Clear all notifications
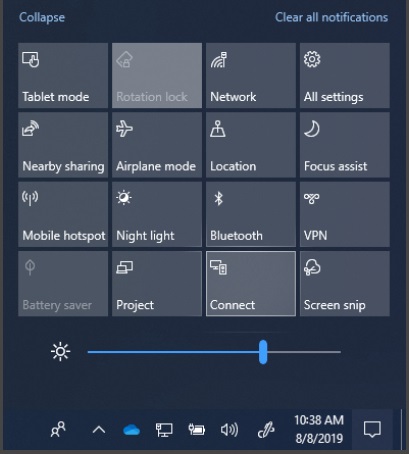409x454 pixels. pyautogui.click(x=331, y=17)
